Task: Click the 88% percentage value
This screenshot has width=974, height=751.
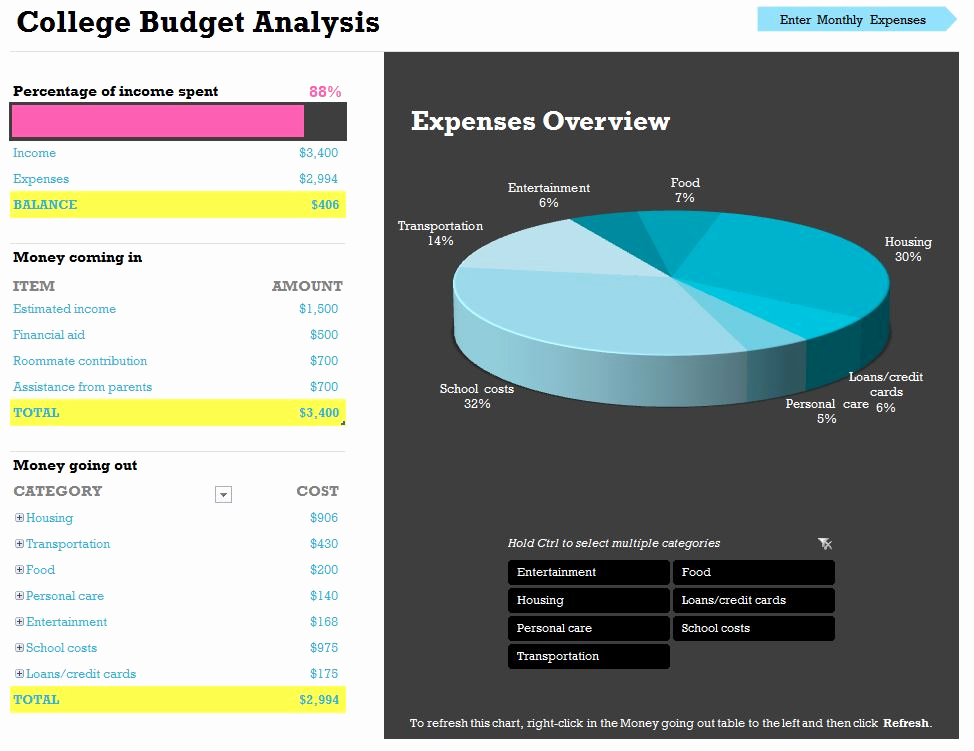Action: click(325, 92)
